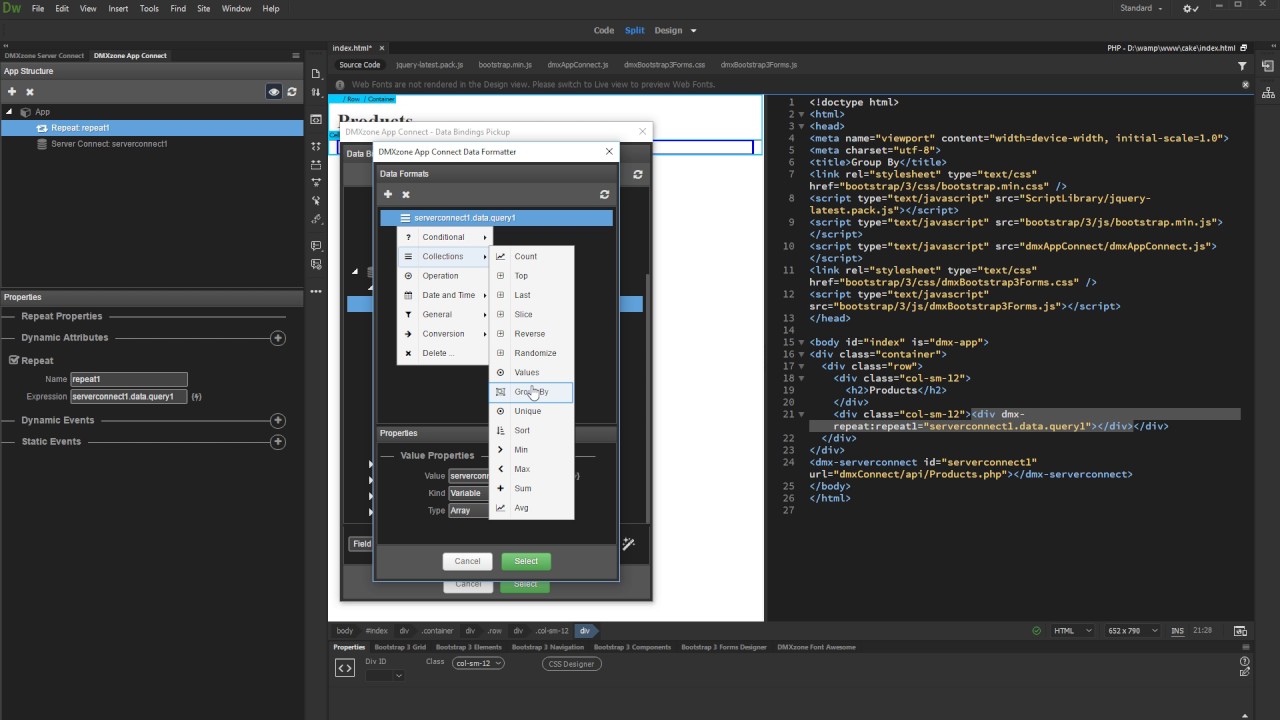The height and width of the screenshot is (720, 1280).
Task: Add a Dynamic Event with plus button
Action: pos(278,420)
